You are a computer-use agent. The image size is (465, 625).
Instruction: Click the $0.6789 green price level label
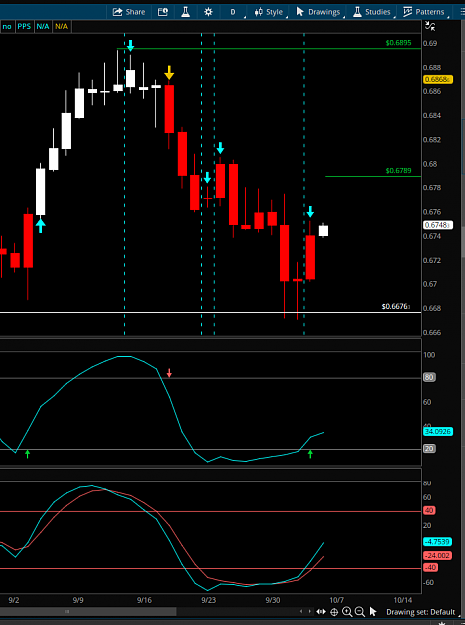(398, 171)
